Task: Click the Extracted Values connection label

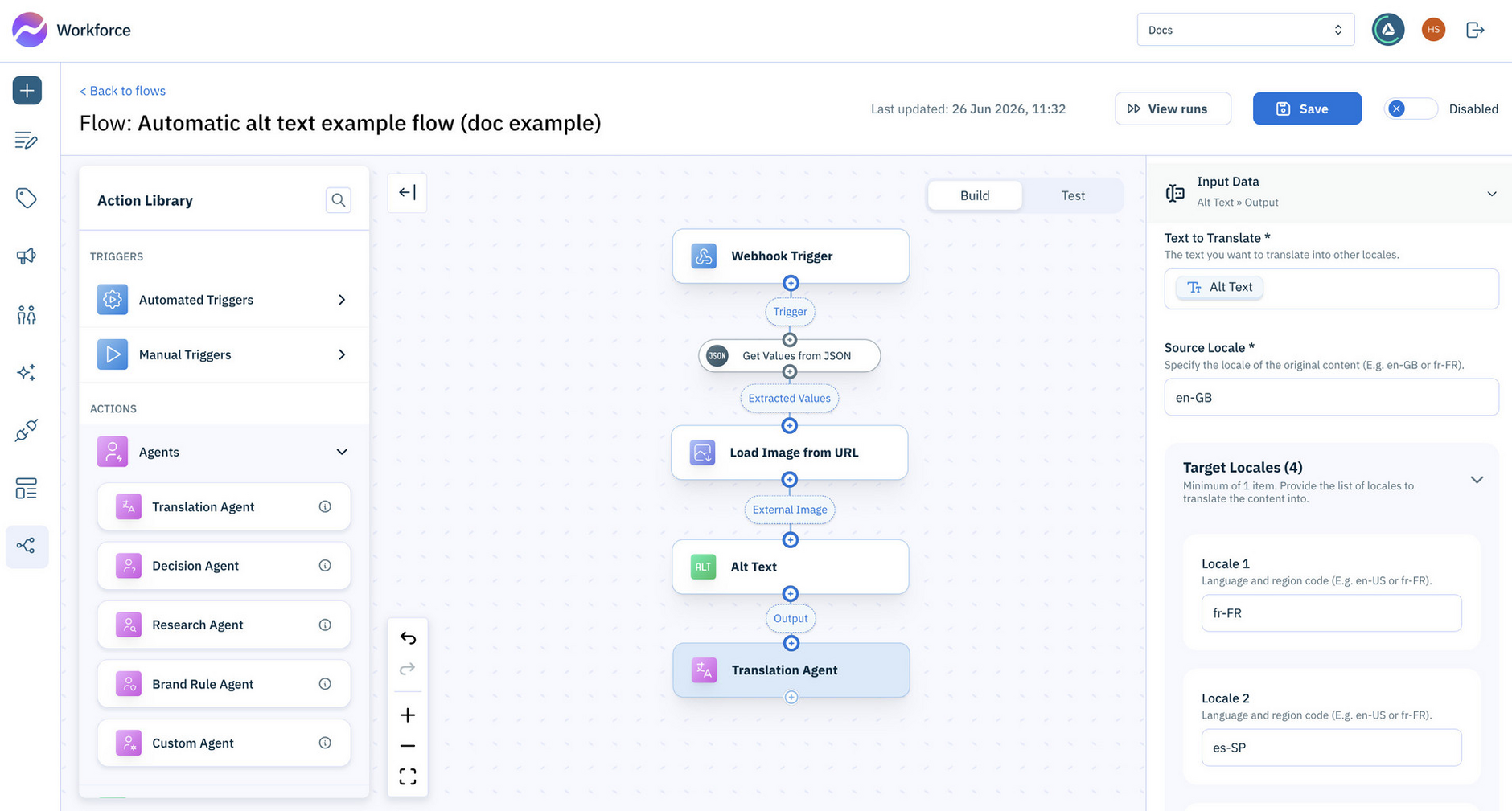Action: [790, 399]
